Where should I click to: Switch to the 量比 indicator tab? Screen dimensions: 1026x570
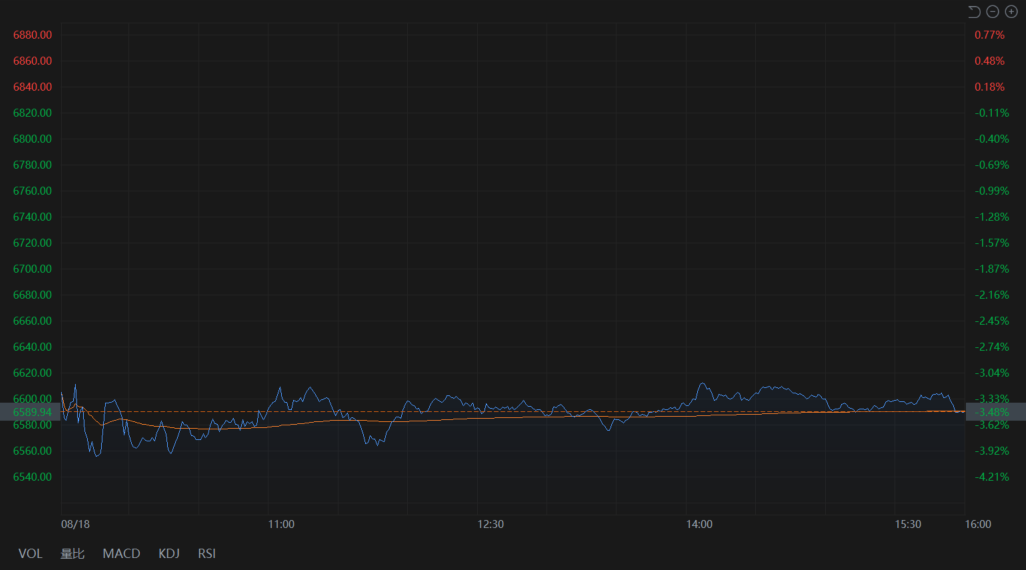tap(72, 553)
